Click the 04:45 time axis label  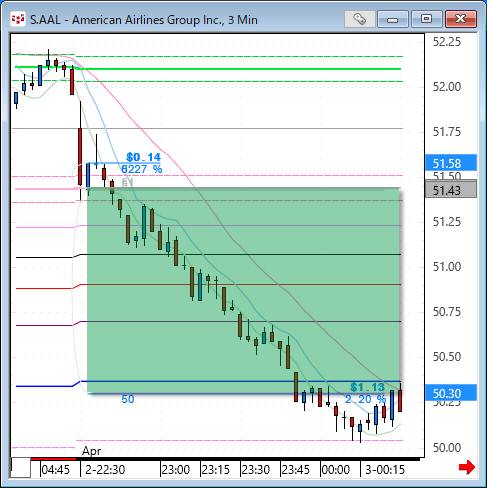point(56,470)
